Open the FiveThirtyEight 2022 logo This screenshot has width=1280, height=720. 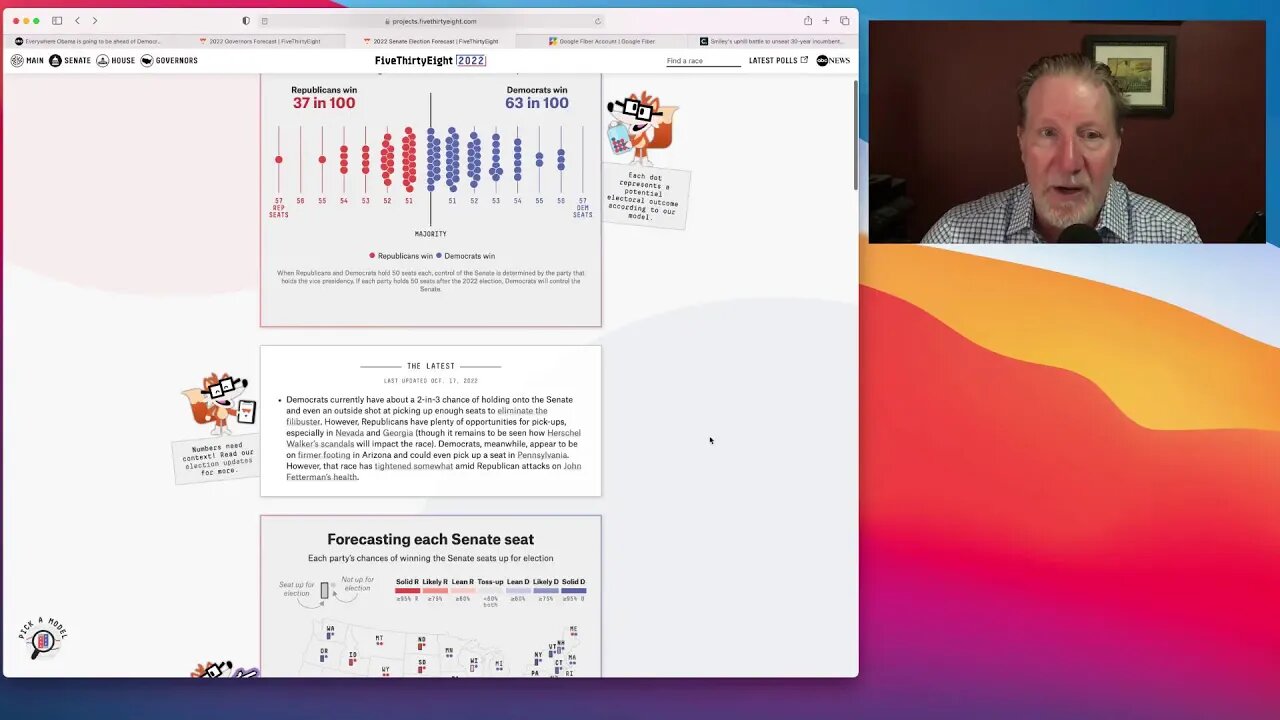tap(430, 60)
